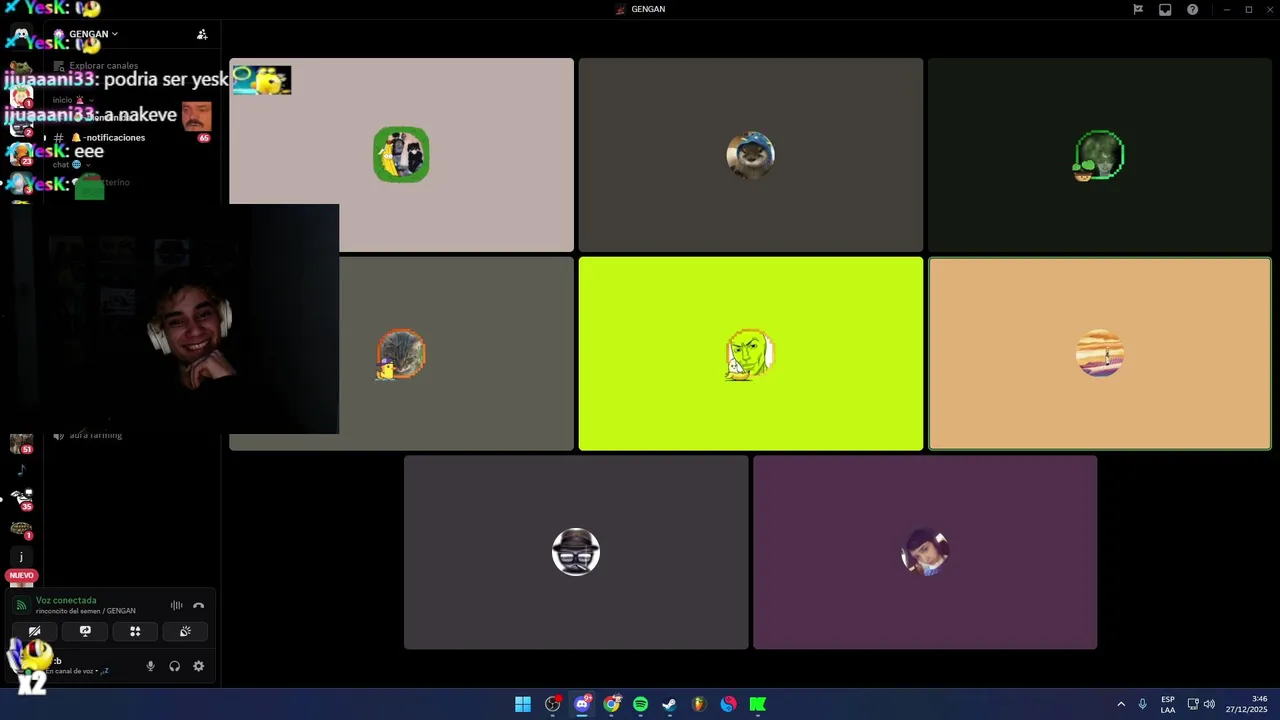
Task: Open FL Studio from the taskbar
Action: (x=700, y=704)
